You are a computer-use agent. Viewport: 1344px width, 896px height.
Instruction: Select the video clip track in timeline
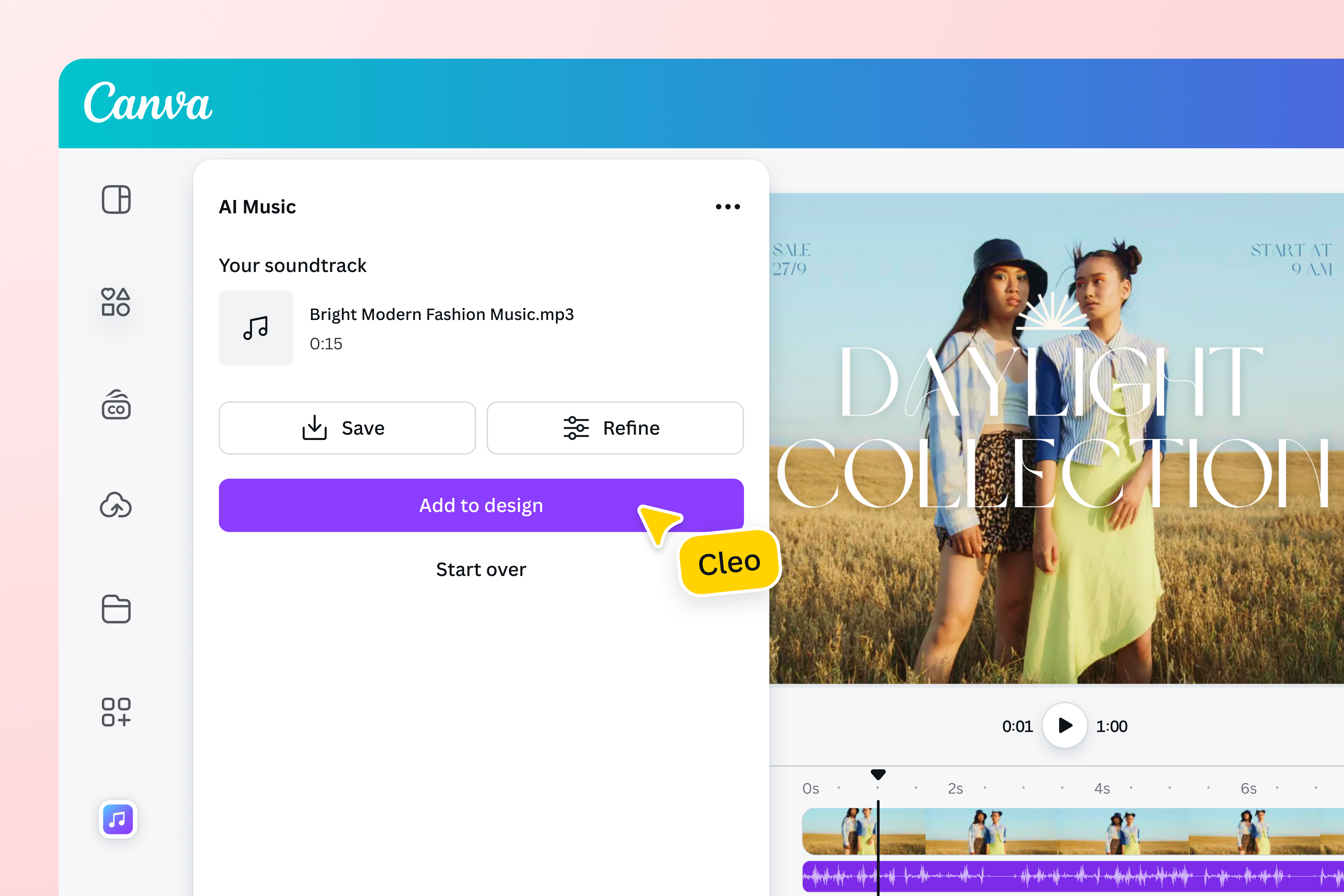click(x=1073, y=831)
